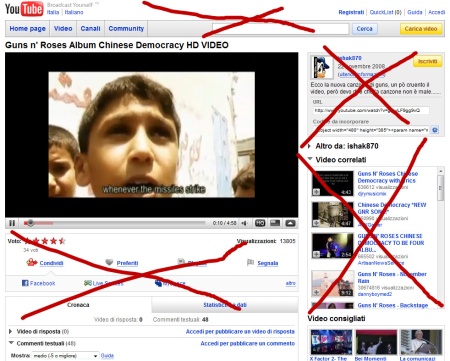Open the pop-out full screen player icon
Screen dimensions: 450x361
[x=290, y=223]
